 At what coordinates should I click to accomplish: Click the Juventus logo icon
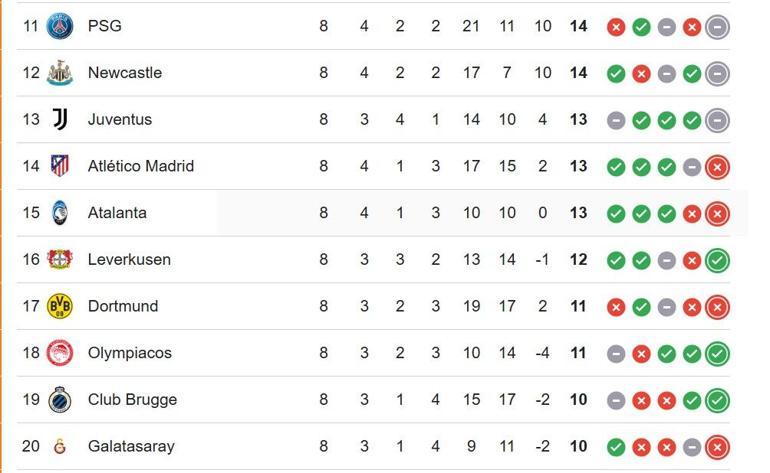60,120
